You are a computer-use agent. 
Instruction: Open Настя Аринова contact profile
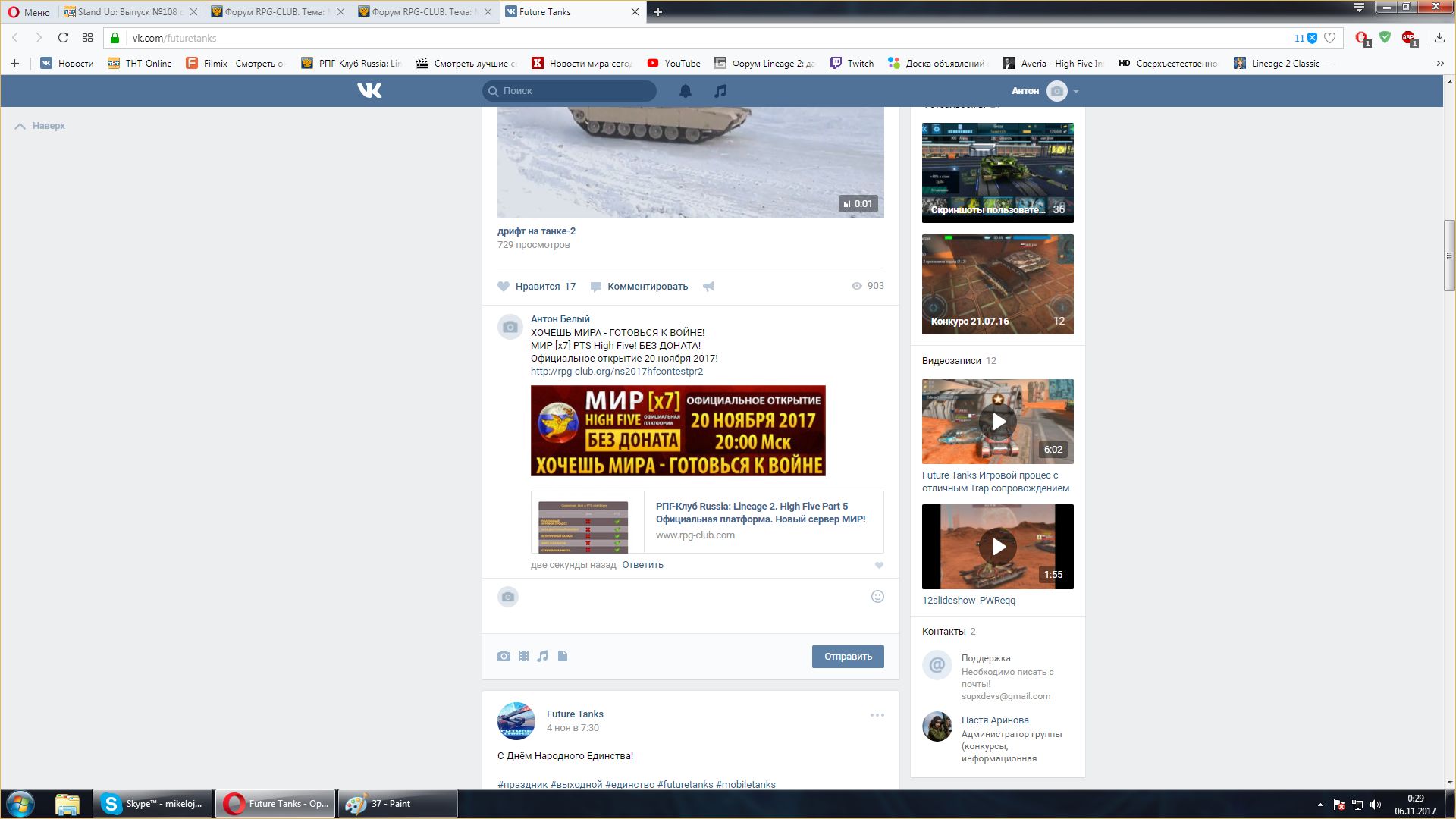click(x=995, y=720)
